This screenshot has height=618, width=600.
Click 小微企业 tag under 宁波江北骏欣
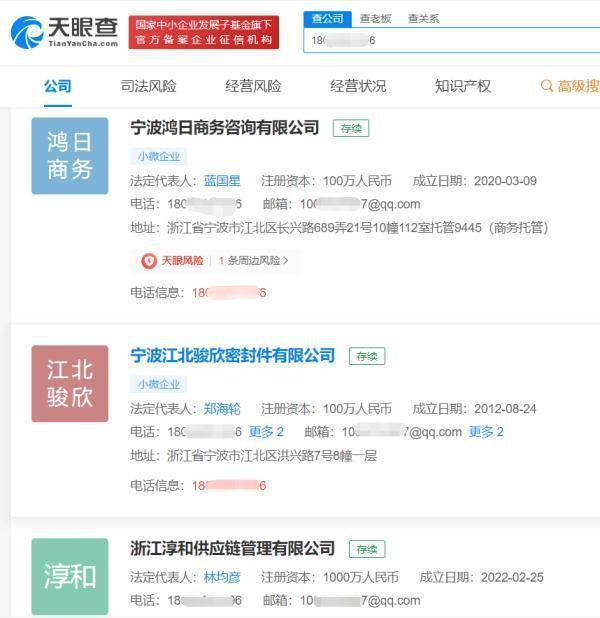pyautogui.click(x=158, y=384)
